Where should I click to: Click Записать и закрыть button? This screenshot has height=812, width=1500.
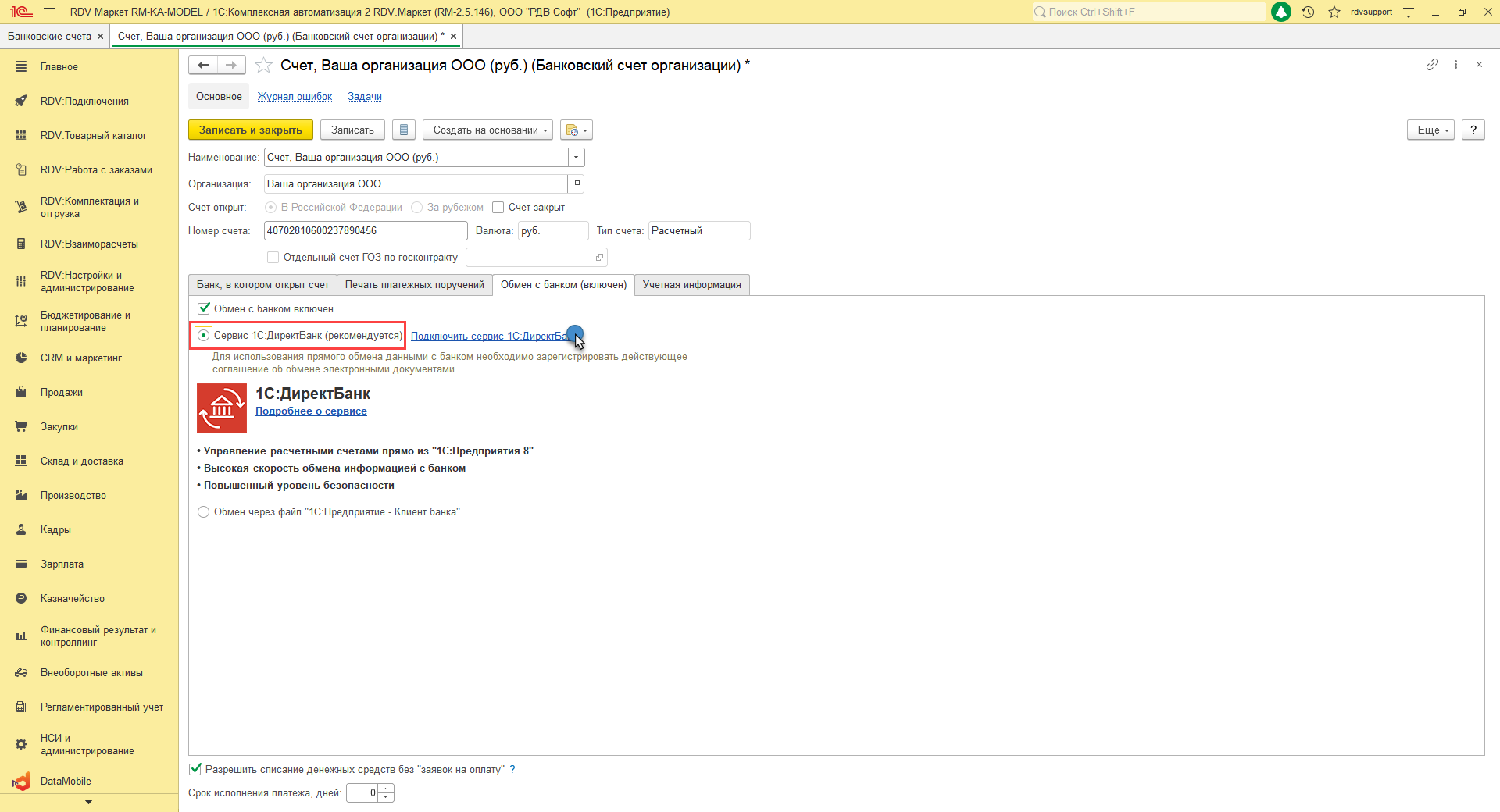point(251,130)
